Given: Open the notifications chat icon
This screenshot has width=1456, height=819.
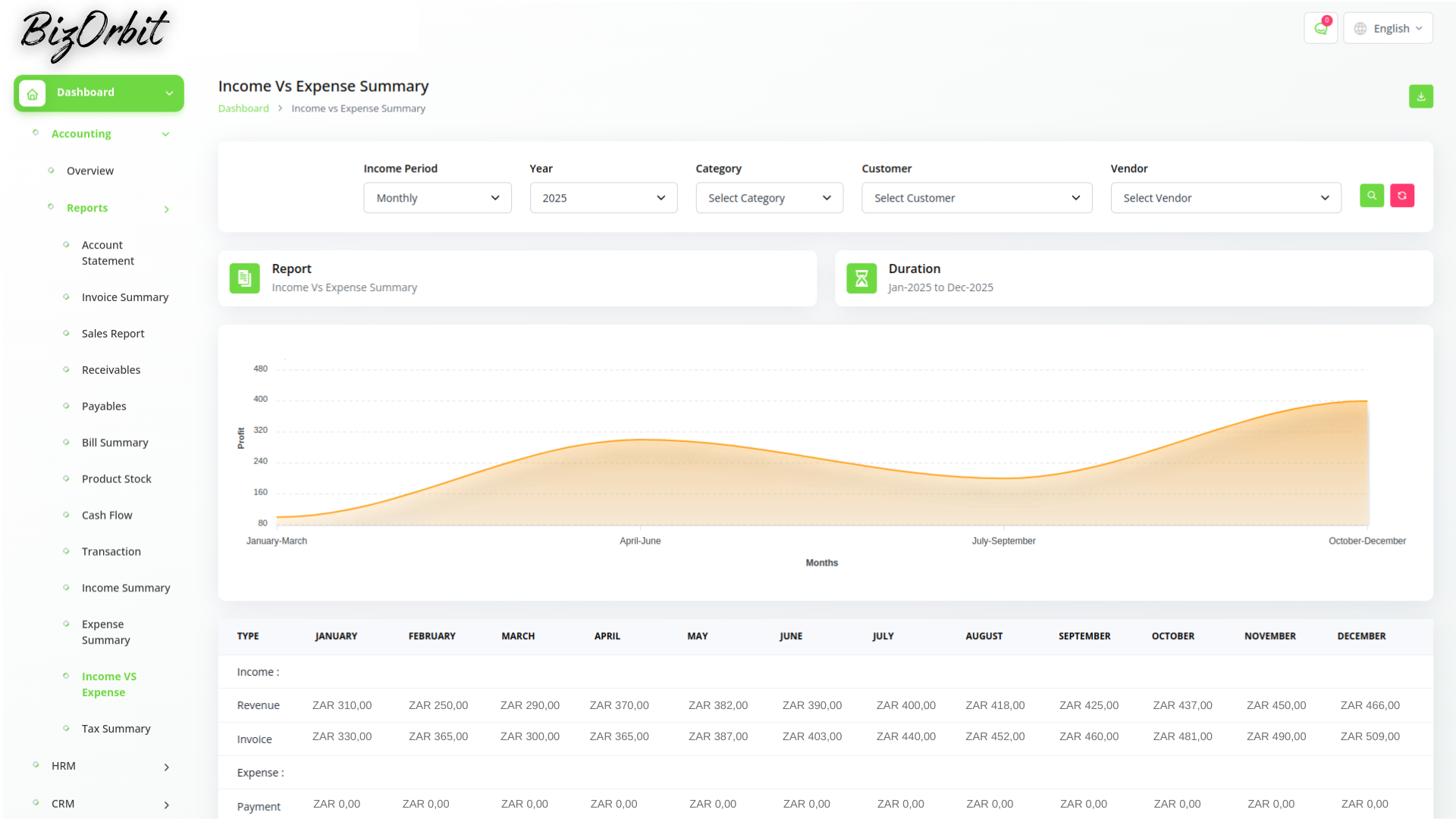Looking at the screenshot, I should [1320, 28].
